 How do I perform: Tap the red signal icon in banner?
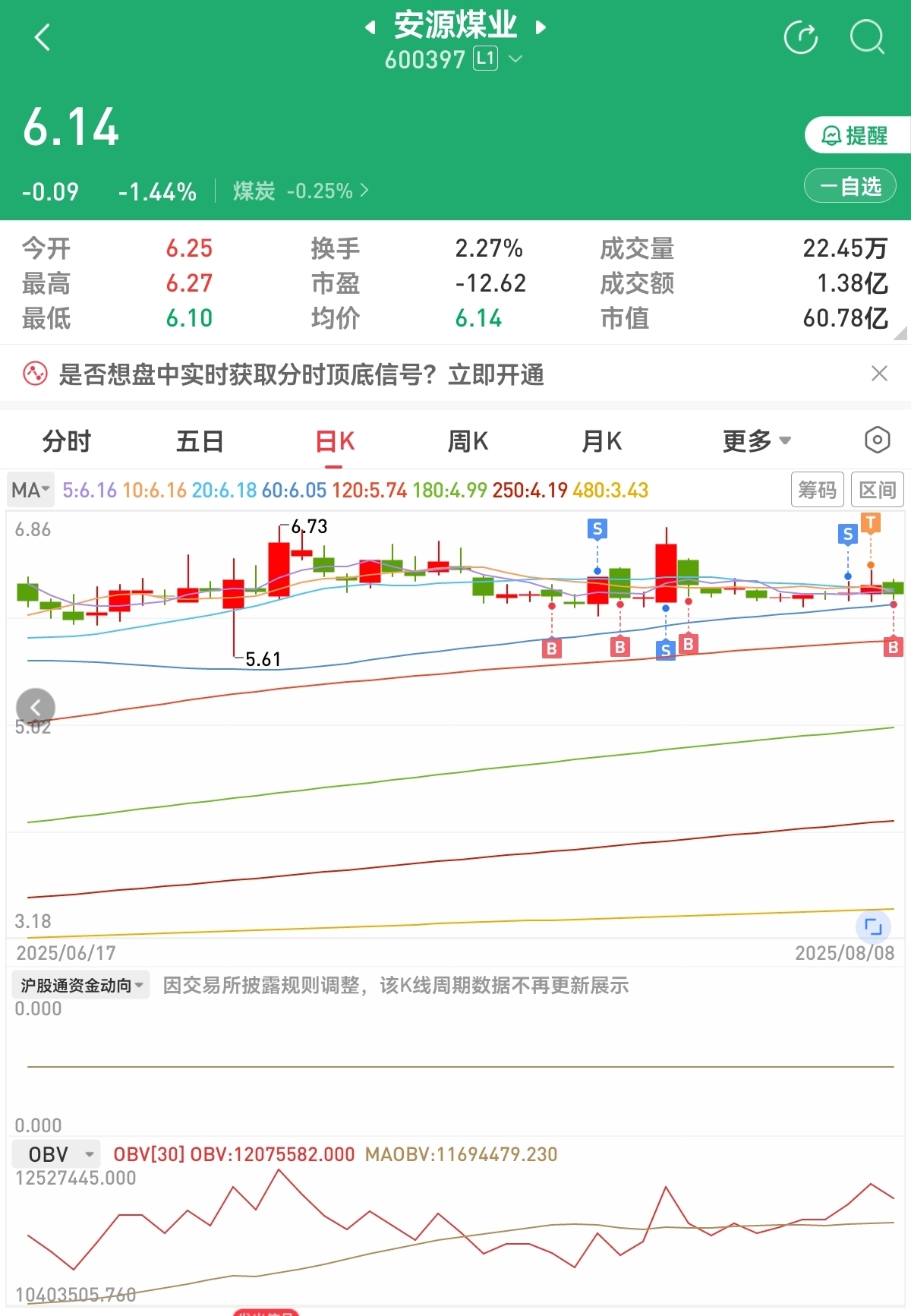point(35,374)
